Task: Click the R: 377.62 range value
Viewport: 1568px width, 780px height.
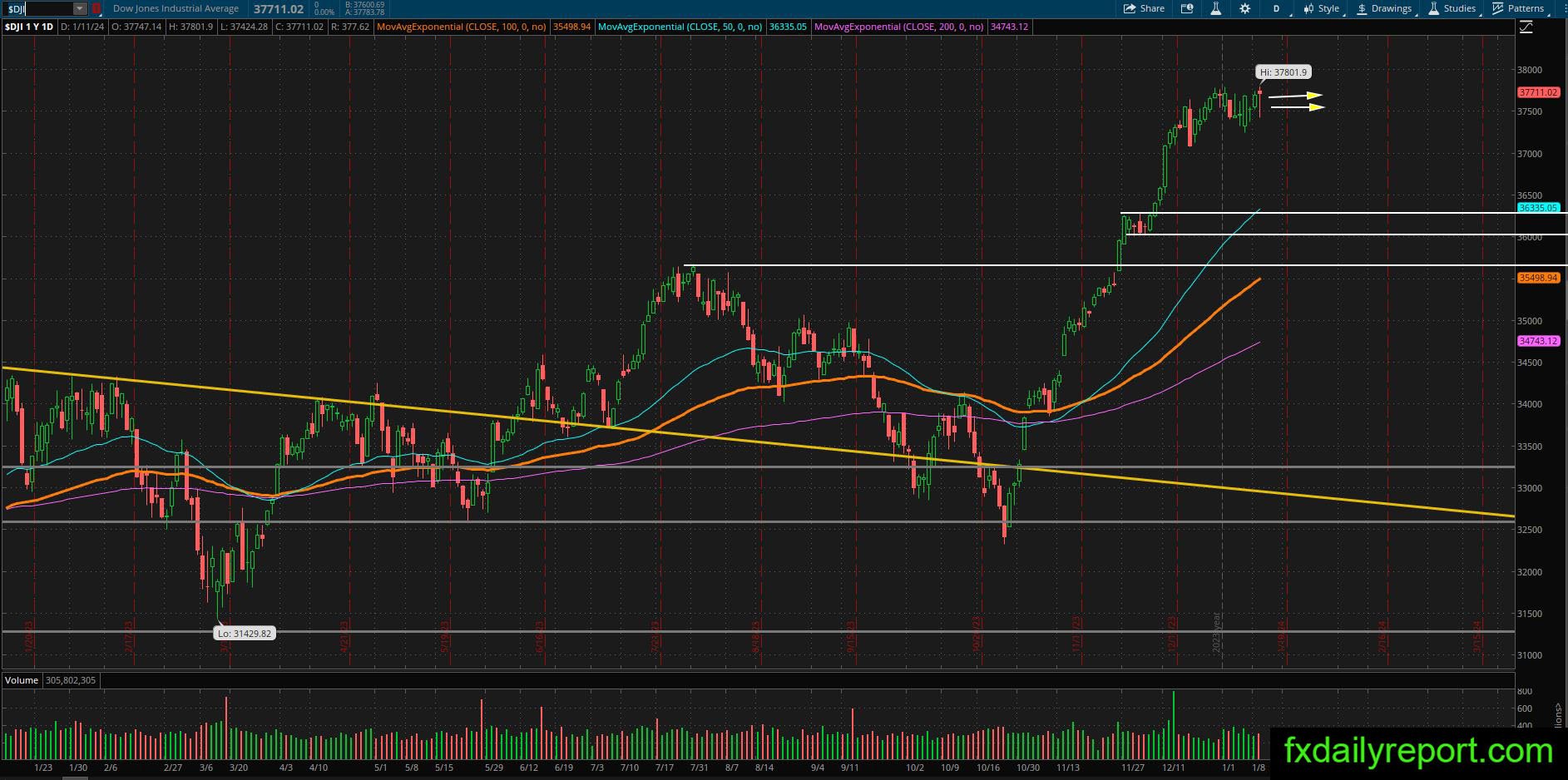Action: pyautogui.click(x=349, y=27)
